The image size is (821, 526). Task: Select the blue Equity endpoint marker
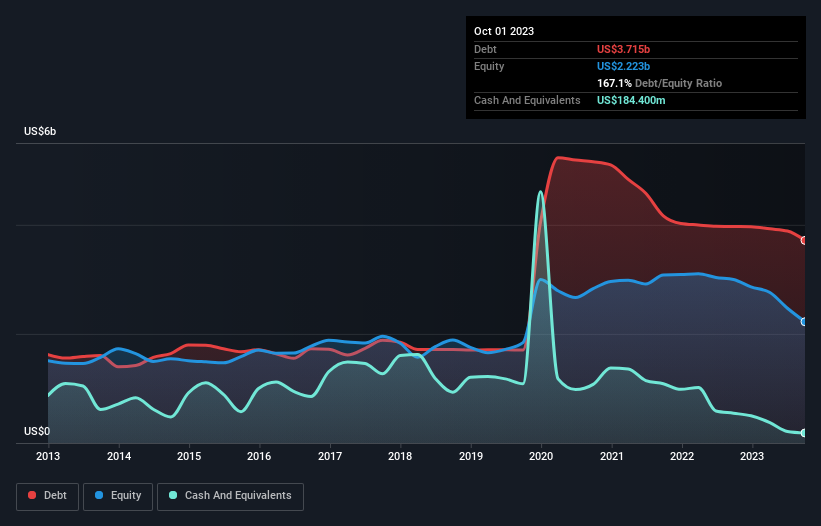[x=804, y=322]
